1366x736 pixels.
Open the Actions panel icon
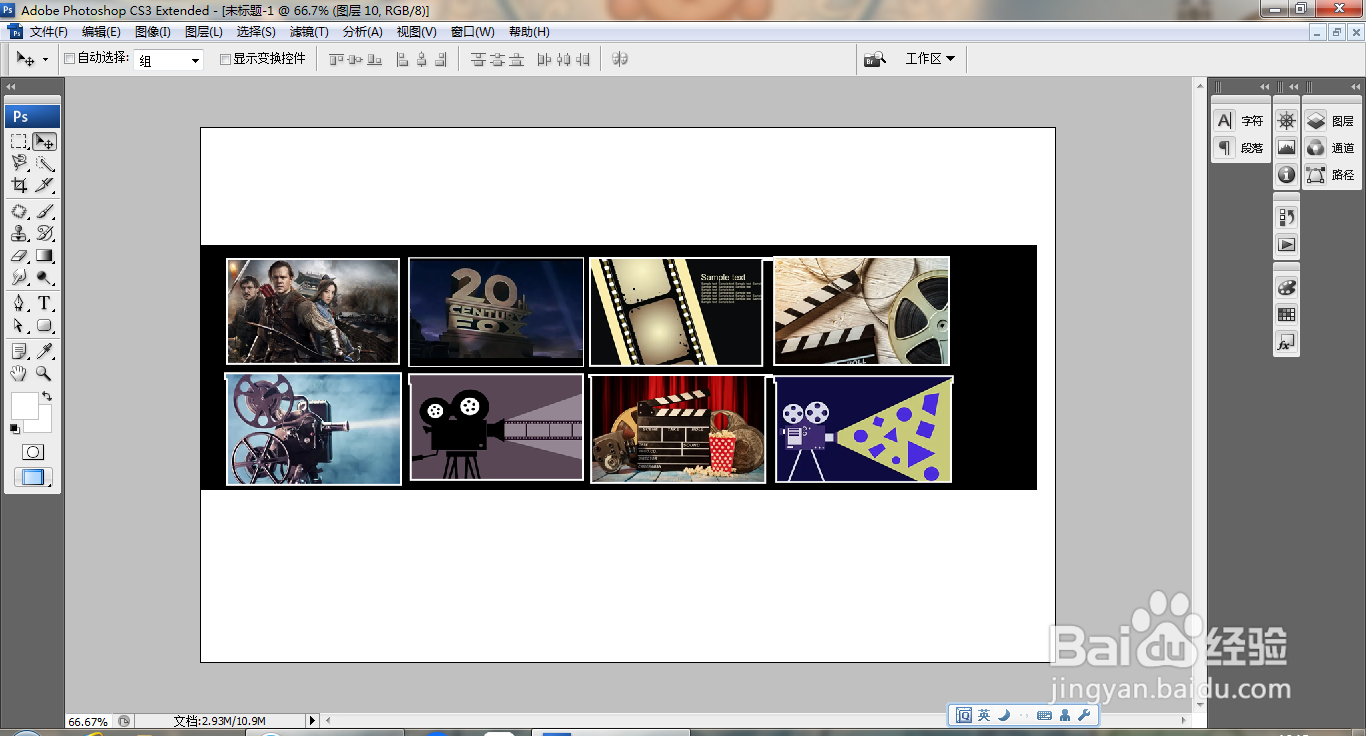[1287, 244]
